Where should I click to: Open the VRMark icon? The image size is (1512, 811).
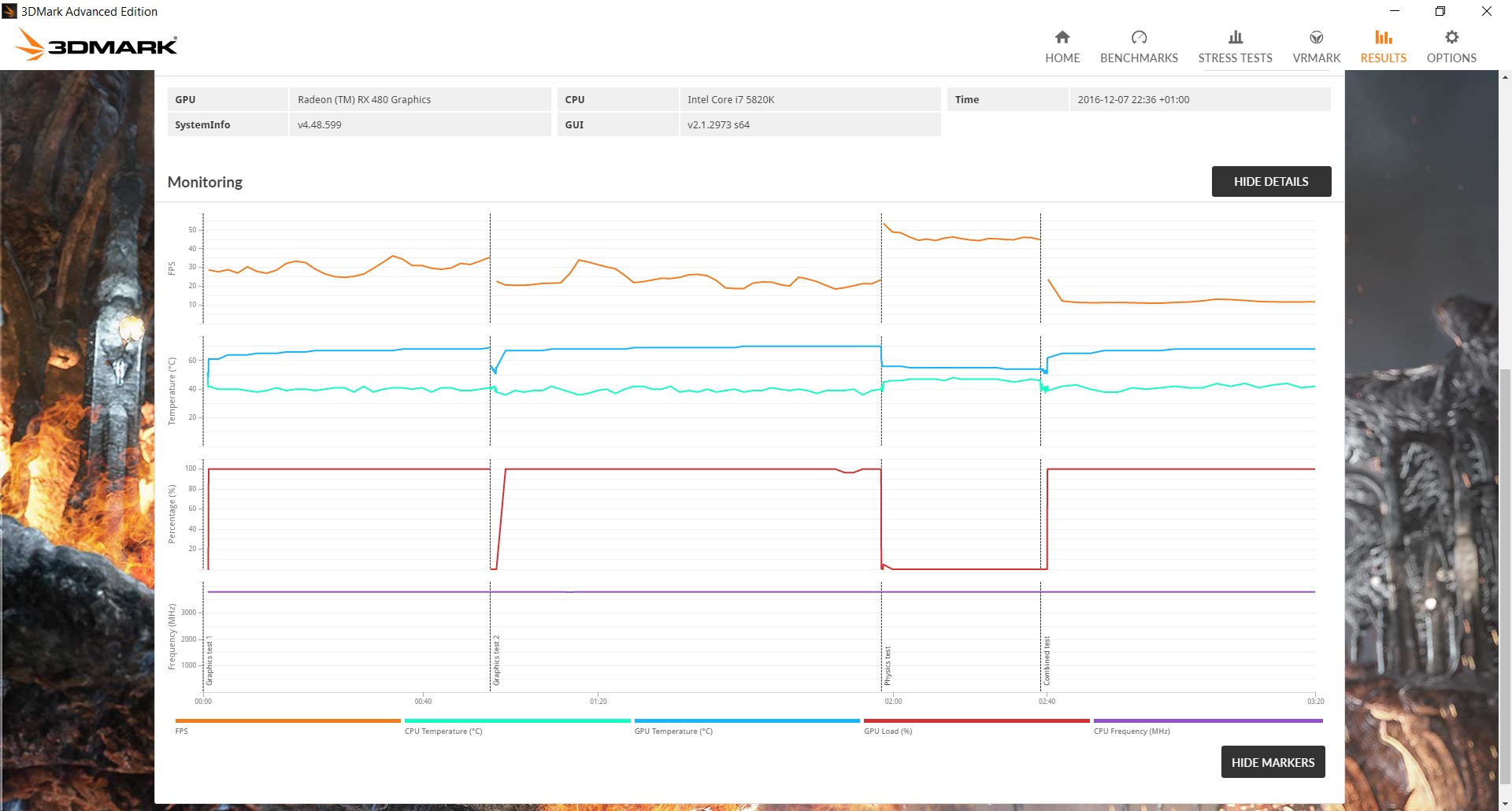(x=1316, y=37)
